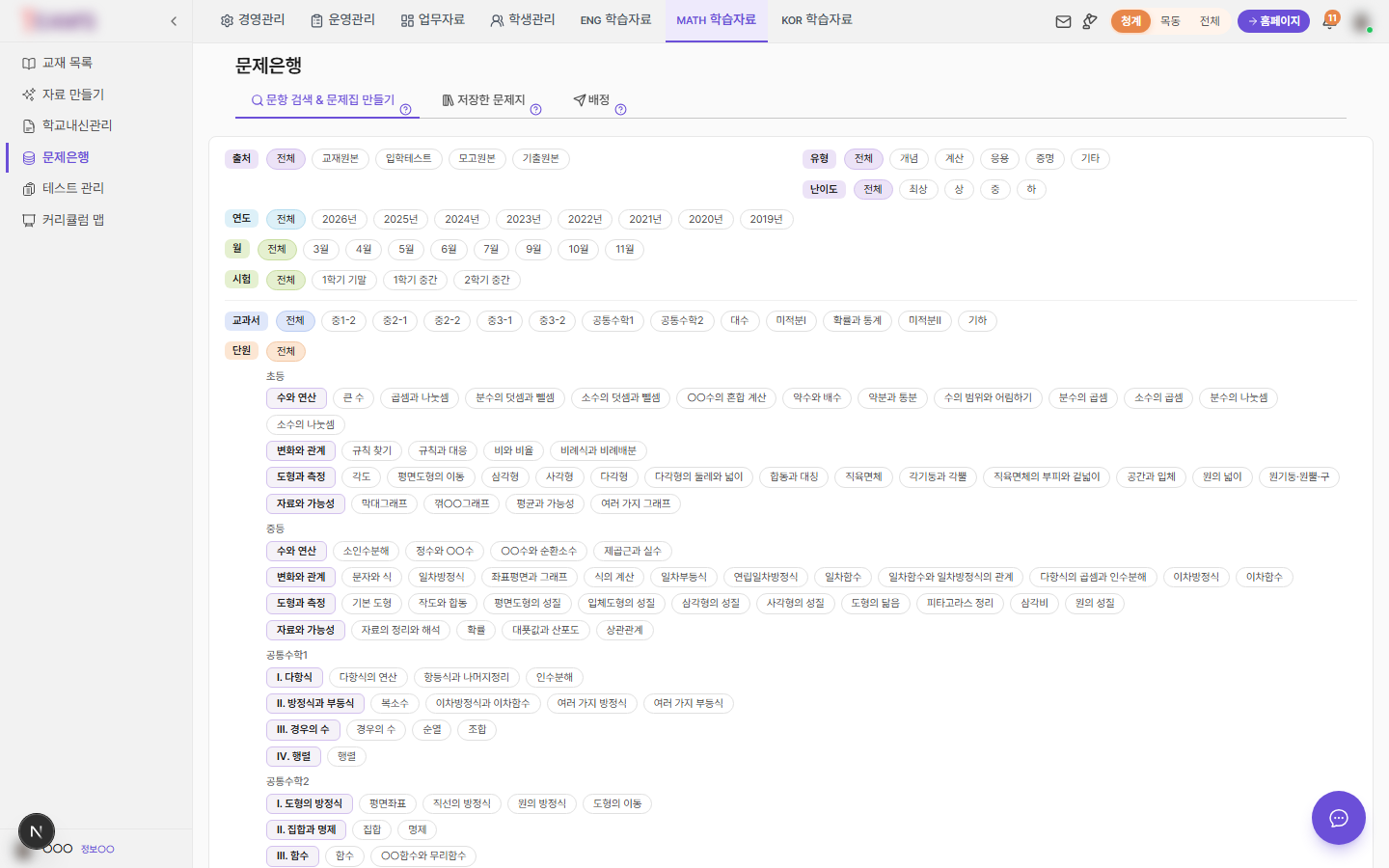Screen dimensions: 1389x868
Task: Select the 확률과 통계 textbook chip
Action: click(x=858, y=321)
